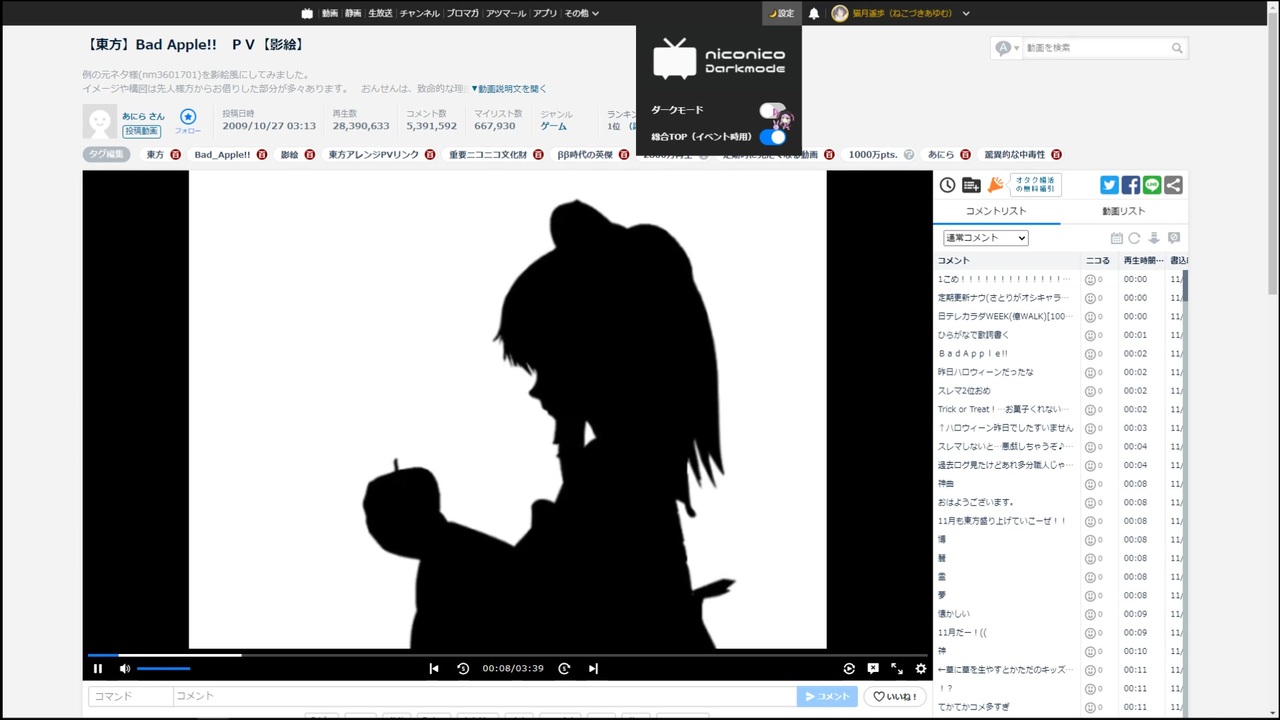
Task: Jump back to the video start
Action: pos(434,669)
